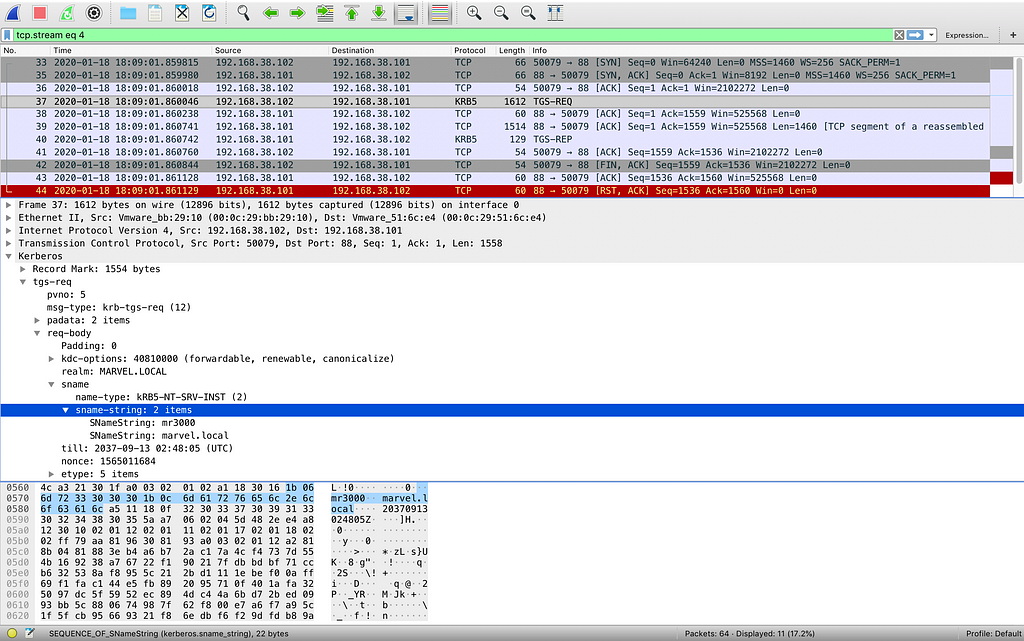This screenshot has width=1024, height=641.
Task: Select packet 33 SYN row
Action: click(x=495, y=63)
